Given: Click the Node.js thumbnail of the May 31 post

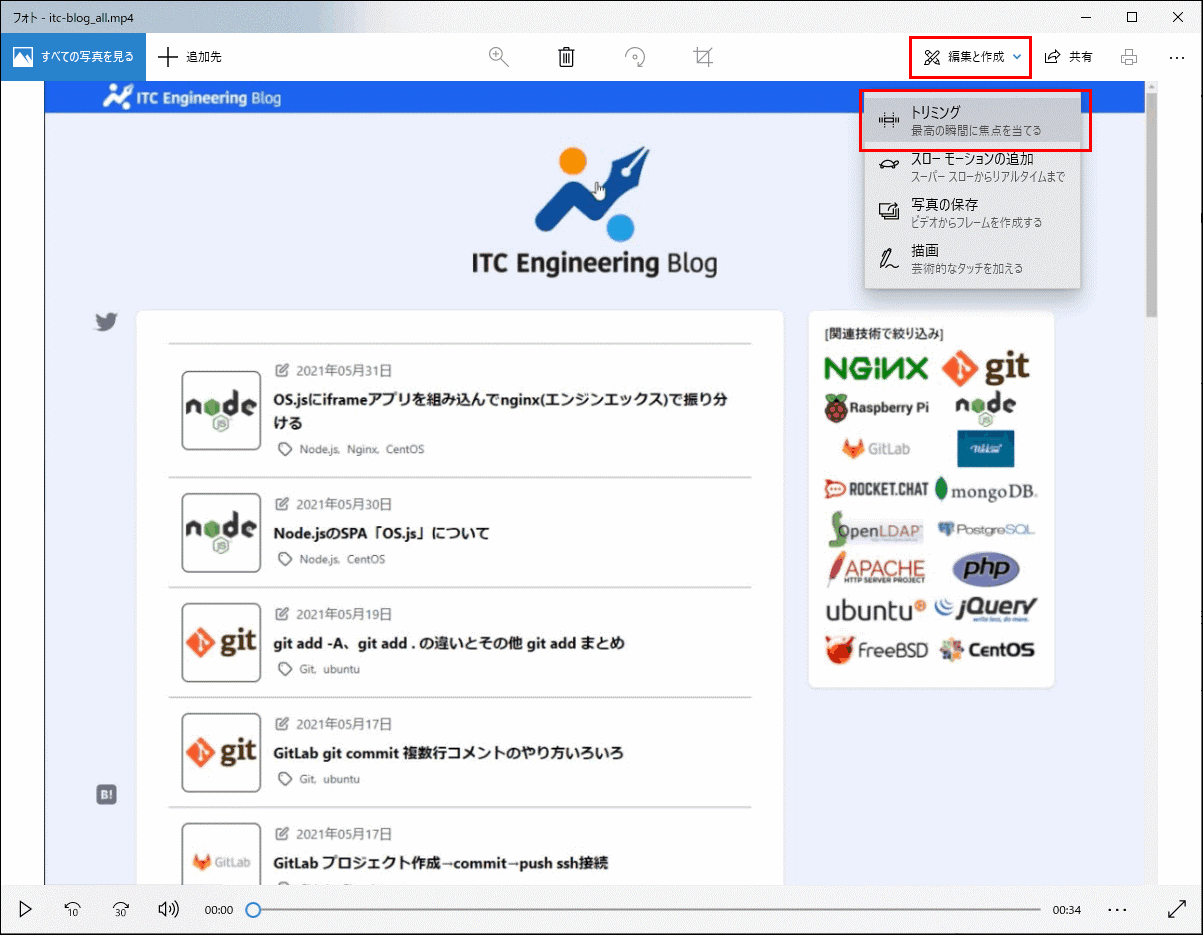Looking at the screenshot, I should 221,410.
